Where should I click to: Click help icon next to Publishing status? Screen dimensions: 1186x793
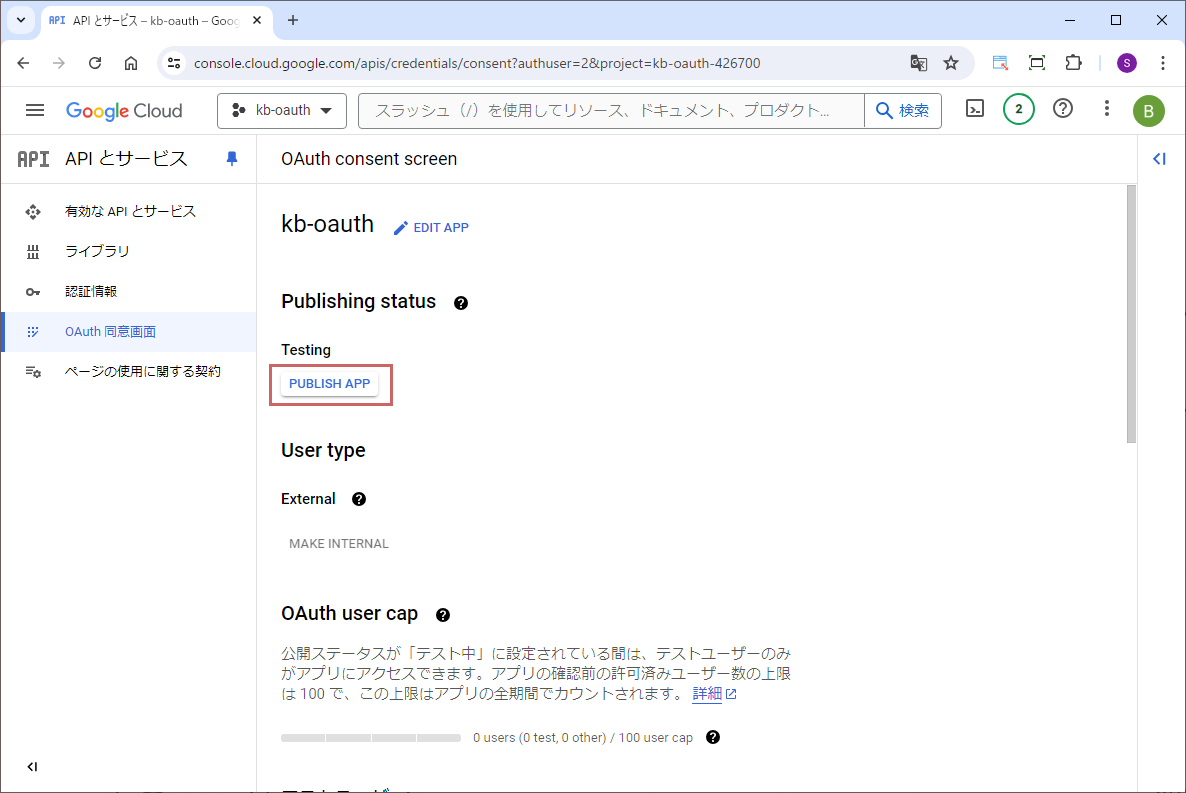(461, 303)
